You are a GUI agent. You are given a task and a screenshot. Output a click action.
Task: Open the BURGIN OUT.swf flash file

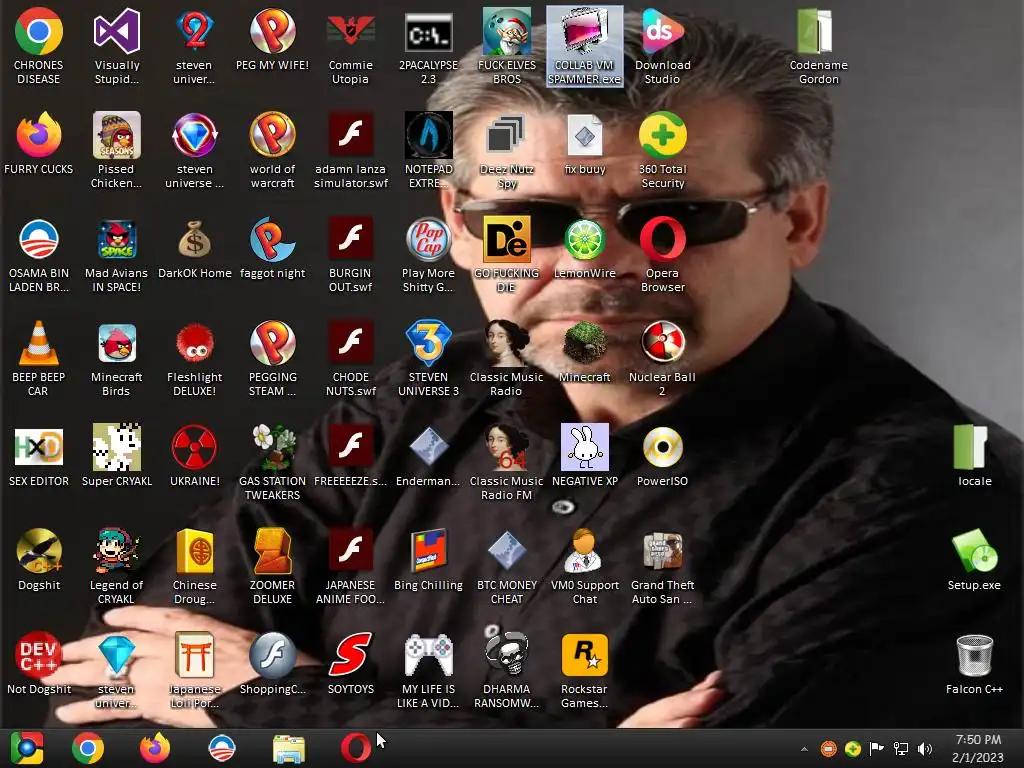click(351, 239)
